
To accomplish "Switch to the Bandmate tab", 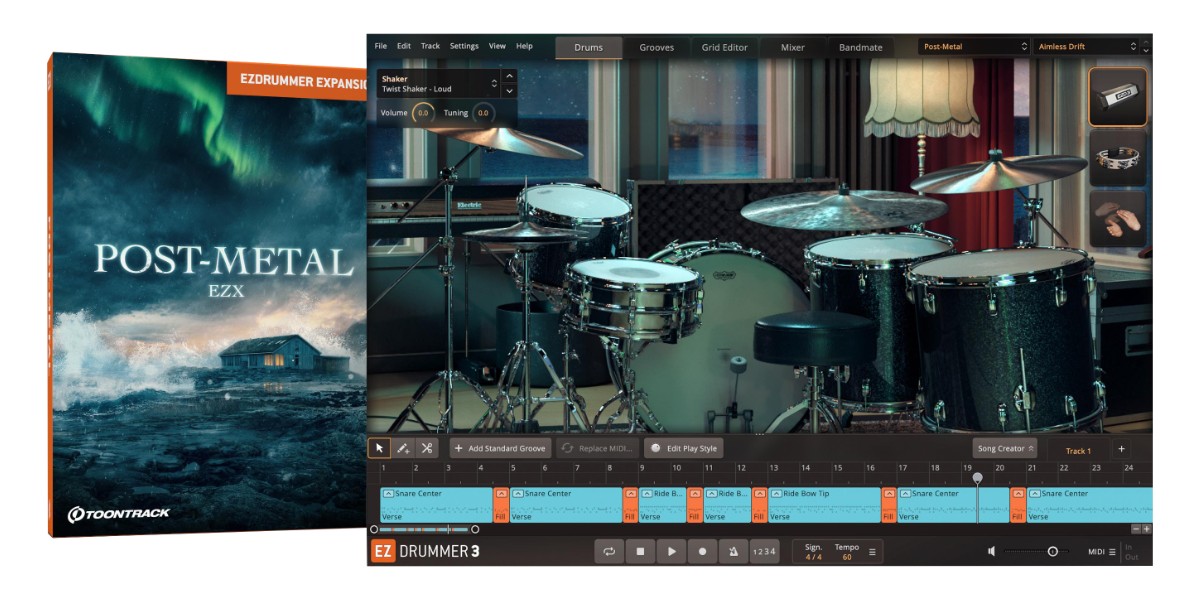I will tap(861, 47).
